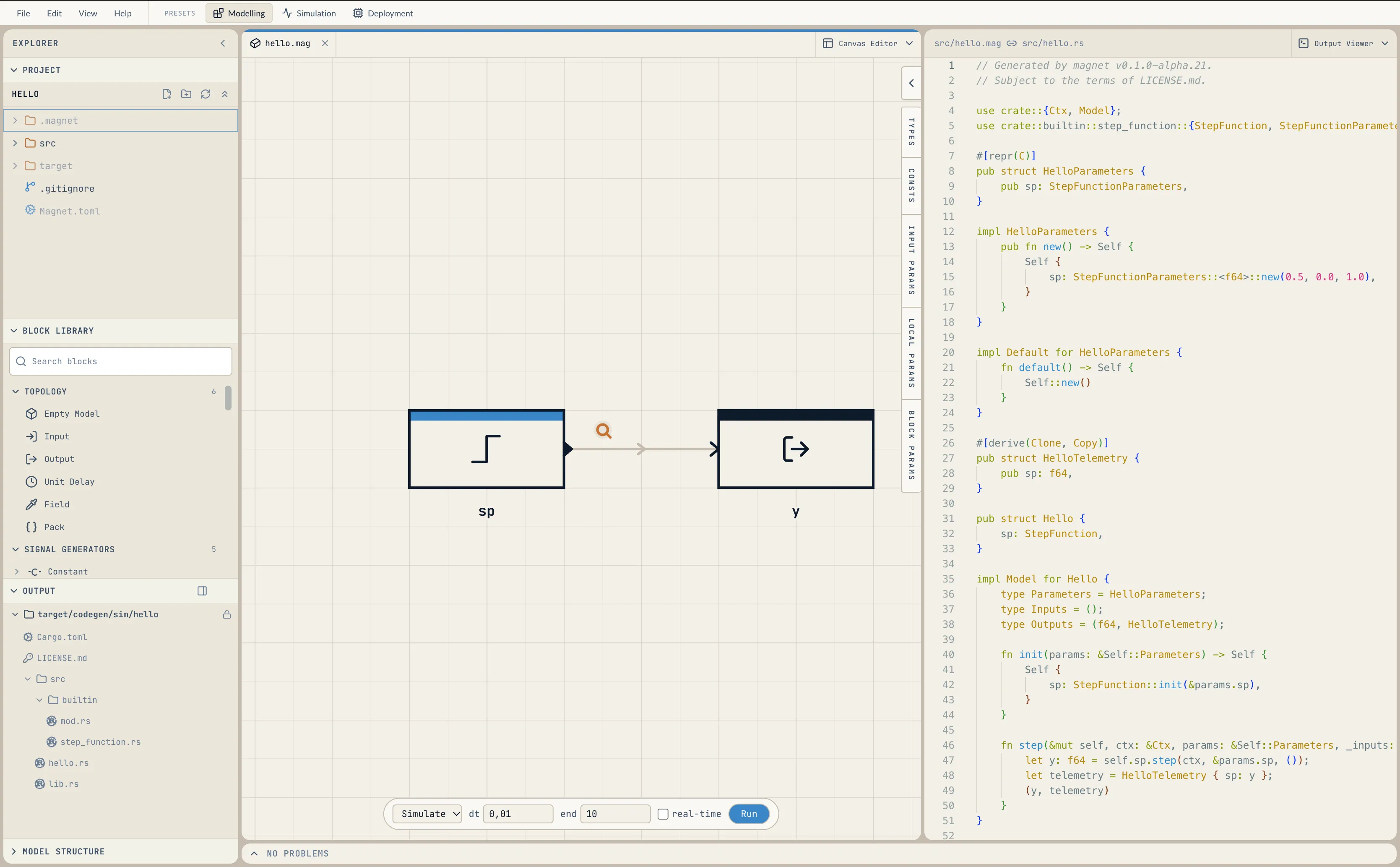Pick the Pack block from Topology
The height and width of the screenshot is (867, 1400).
45,527
